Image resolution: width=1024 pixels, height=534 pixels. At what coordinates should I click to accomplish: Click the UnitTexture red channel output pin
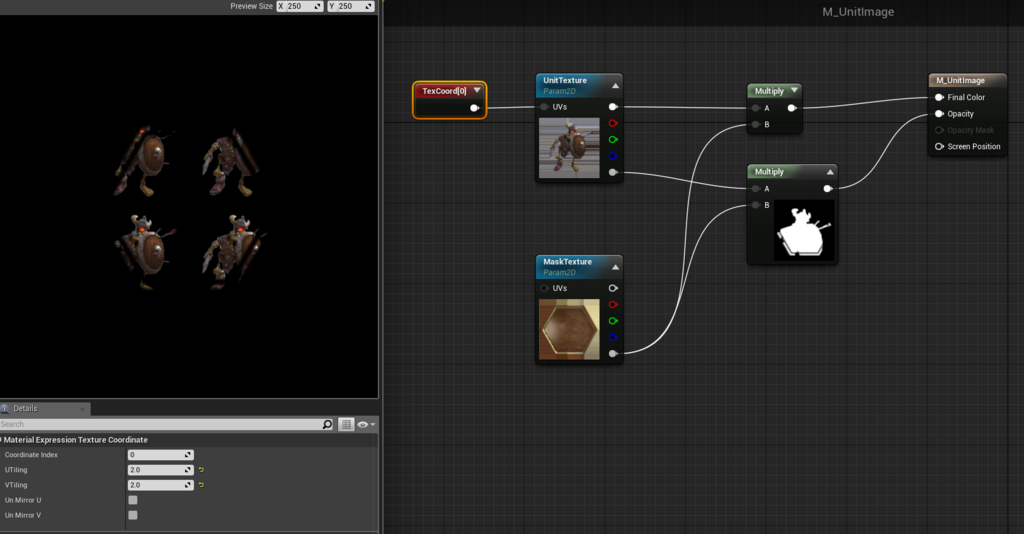(x=613, y=123)
